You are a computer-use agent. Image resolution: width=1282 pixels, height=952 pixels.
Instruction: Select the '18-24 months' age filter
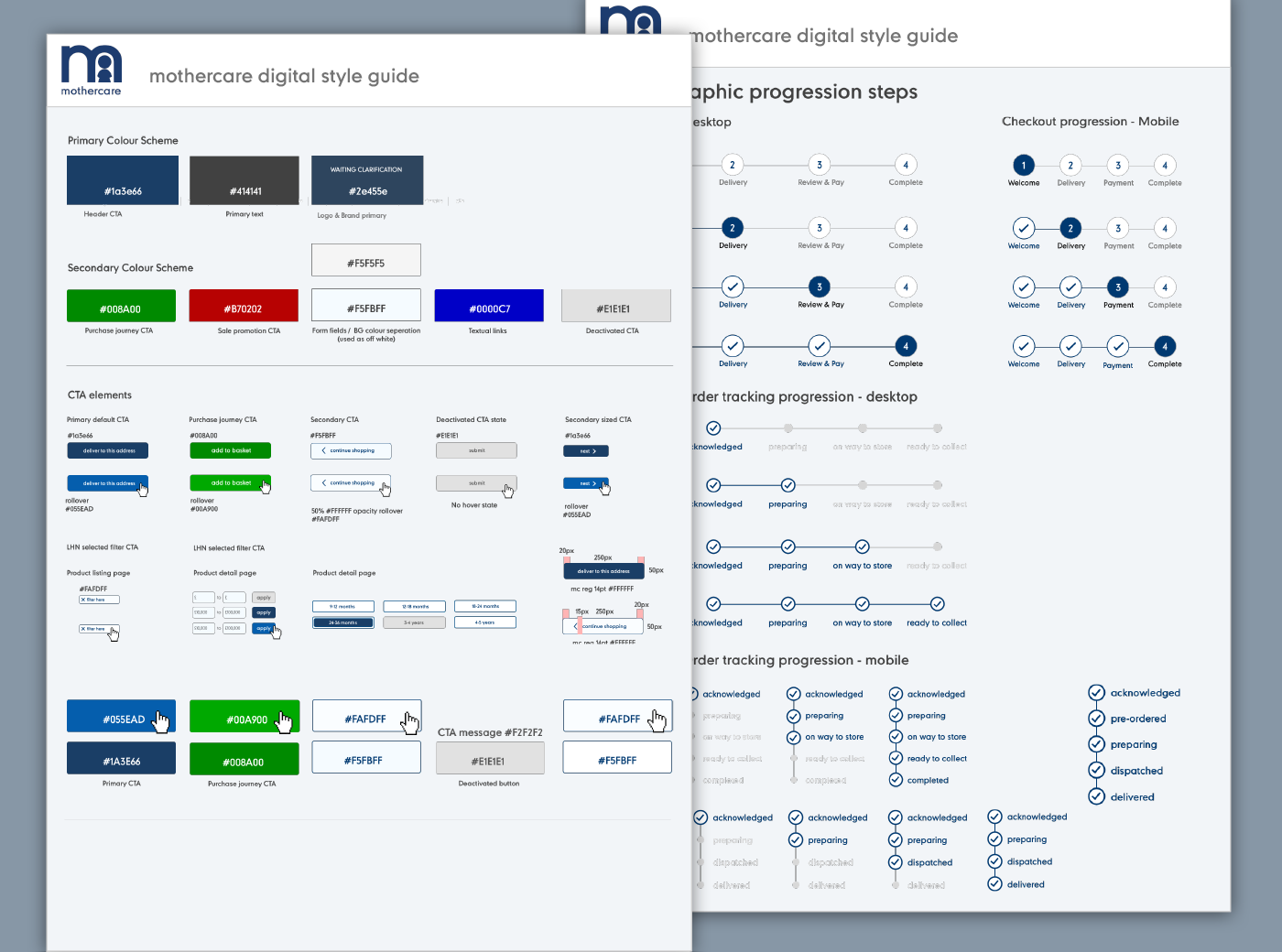(485, 606)
